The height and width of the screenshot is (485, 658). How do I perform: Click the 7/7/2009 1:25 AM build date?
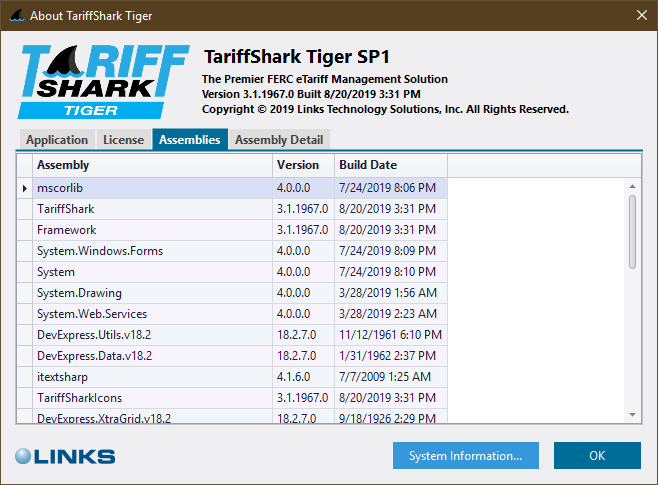[391, 377]
